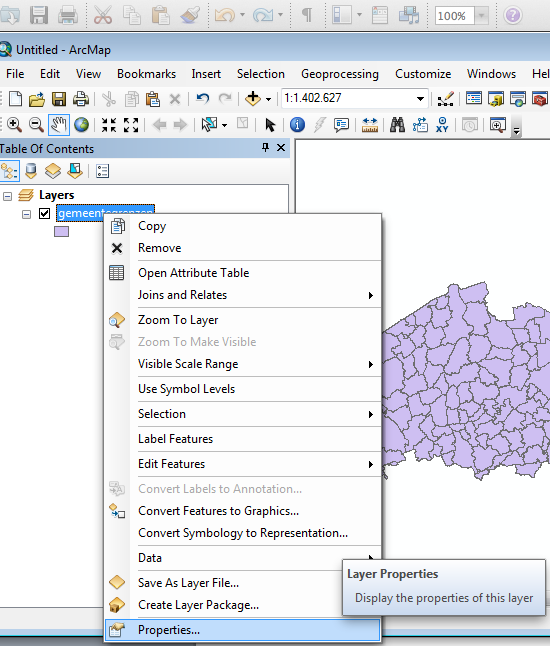
Task: Click the Layers data frame name
Action: 56,195
